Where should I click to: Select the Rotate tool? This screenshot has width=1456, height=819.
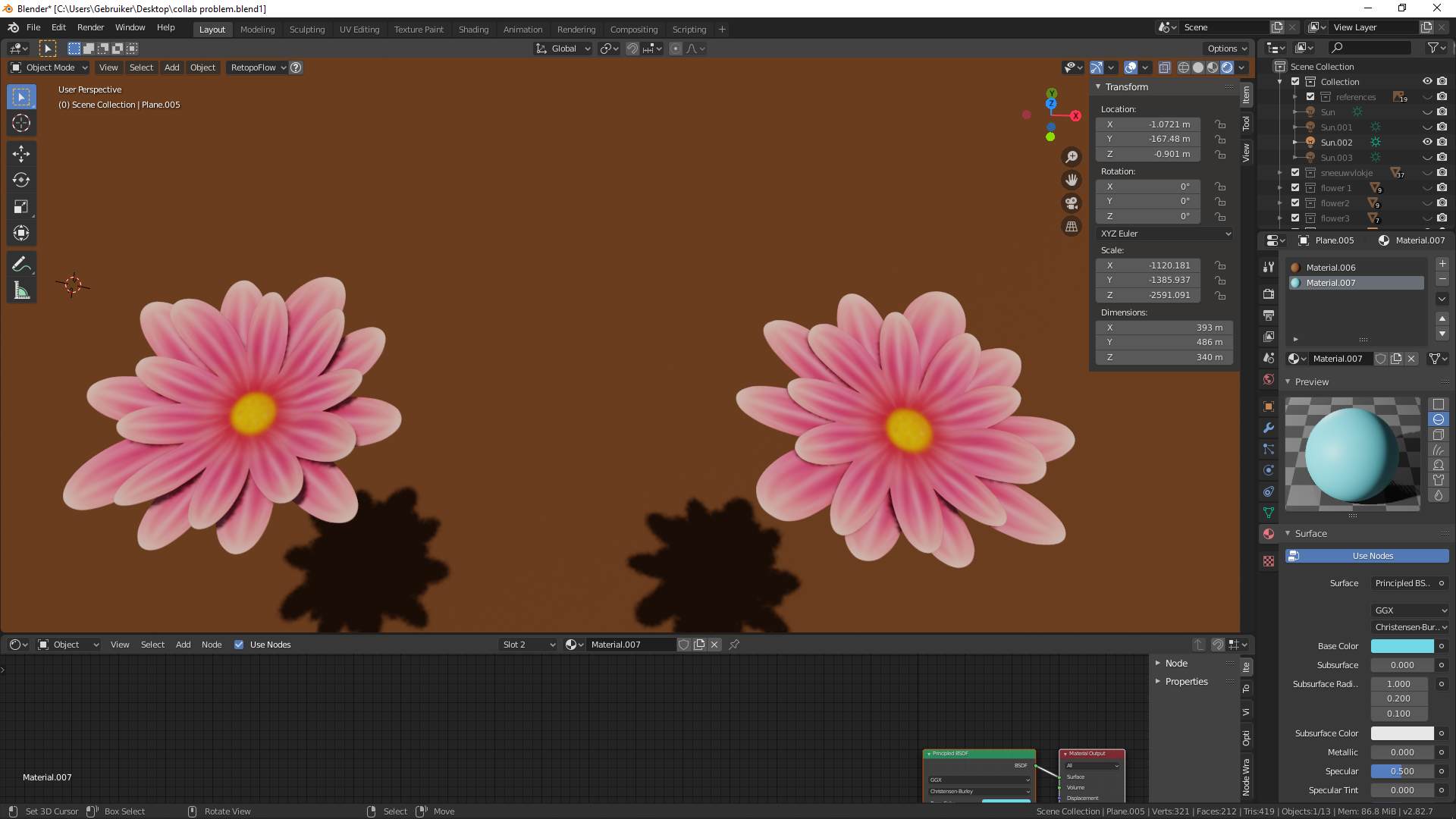[21, 180]
